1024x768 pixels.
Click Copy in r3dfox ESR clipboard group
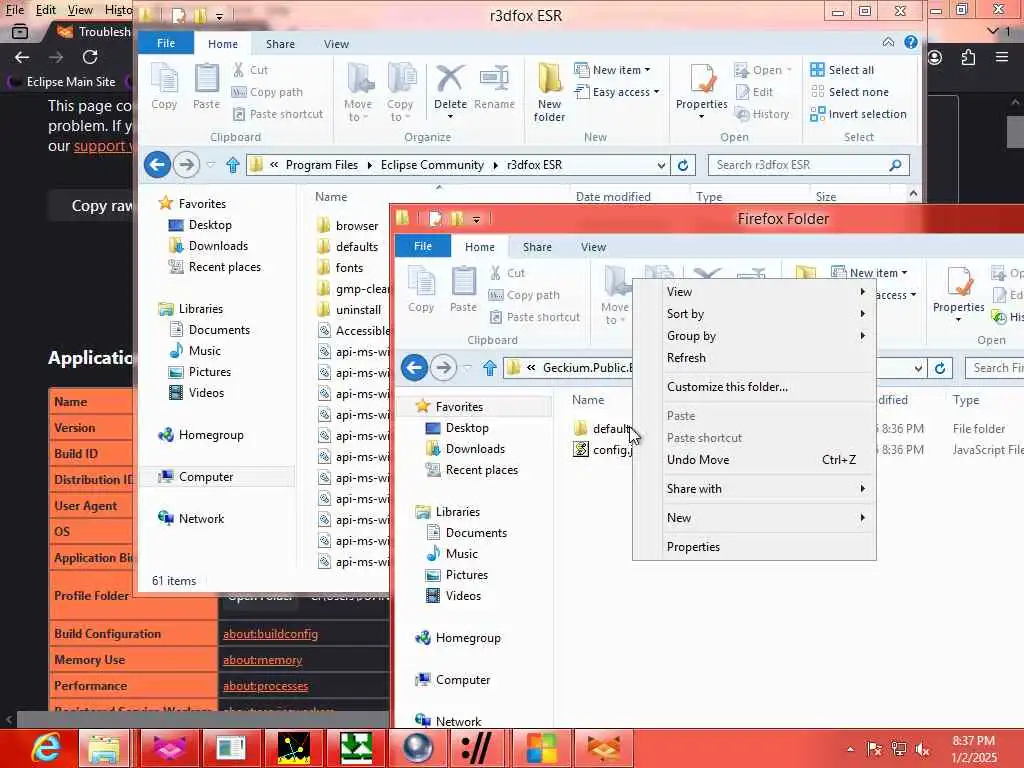coord(164,88)
